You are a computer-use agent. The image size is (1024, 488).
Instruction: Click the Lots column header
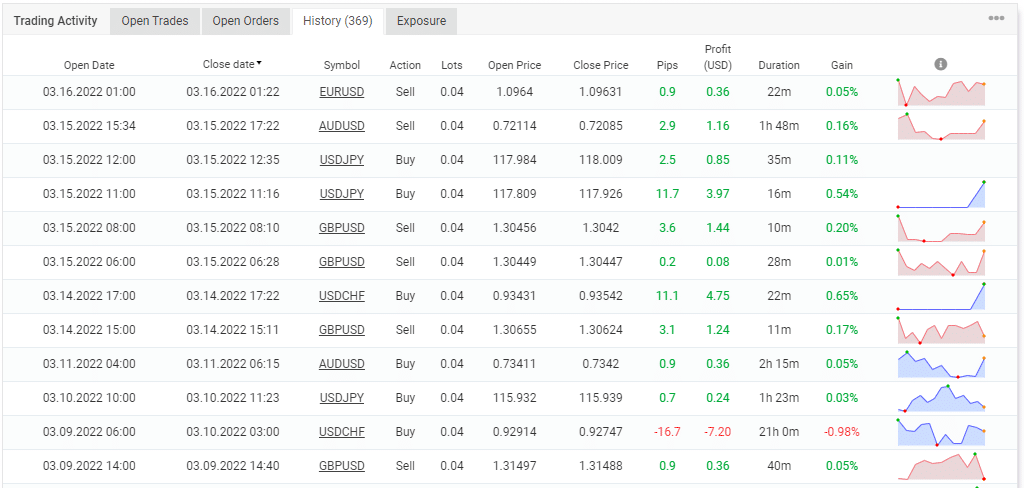pyautogui.click(x=452, y=65)
